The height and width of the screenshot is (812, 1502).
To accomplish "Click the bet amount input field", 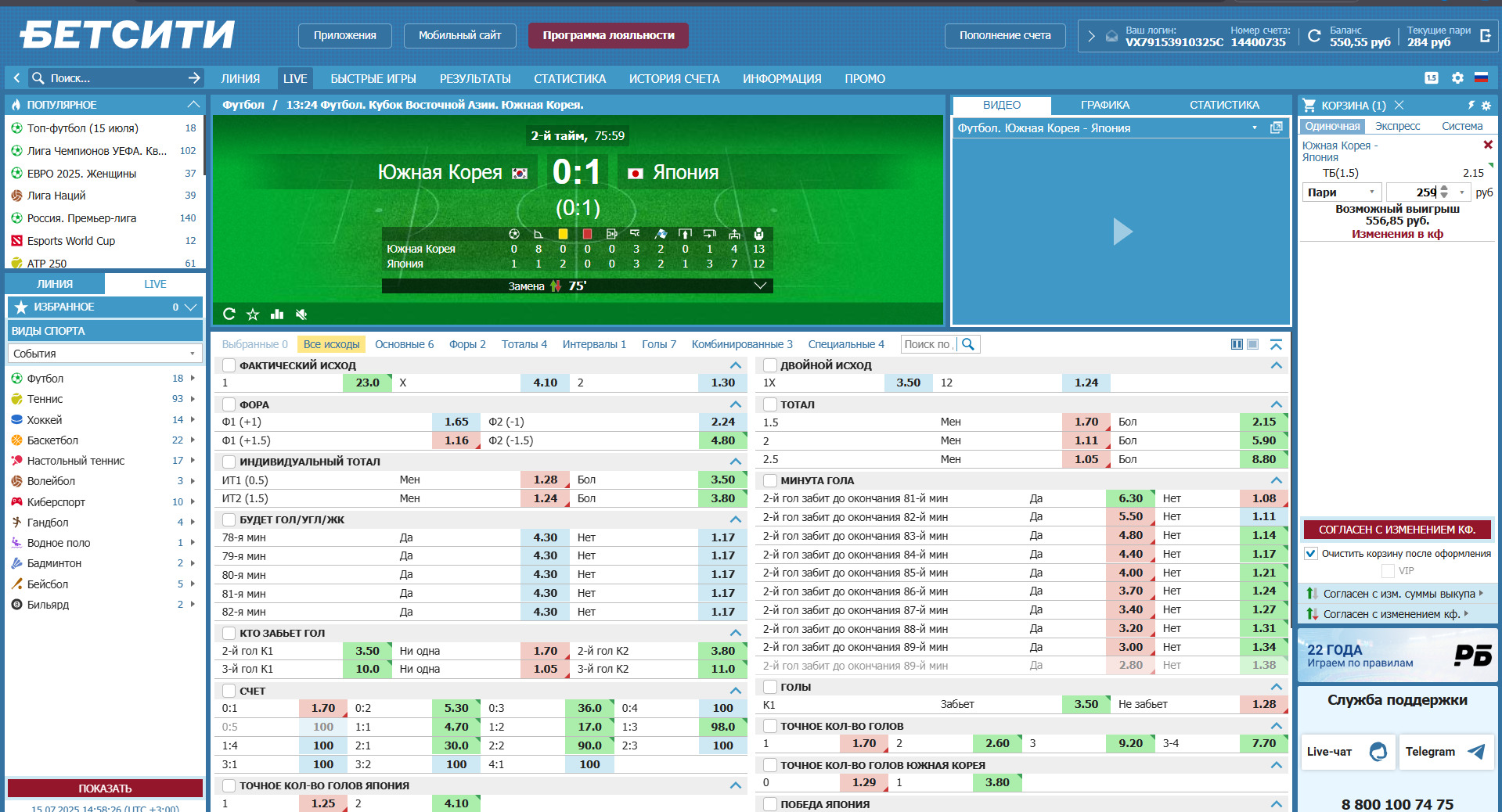I will [x=1412, y=192].
